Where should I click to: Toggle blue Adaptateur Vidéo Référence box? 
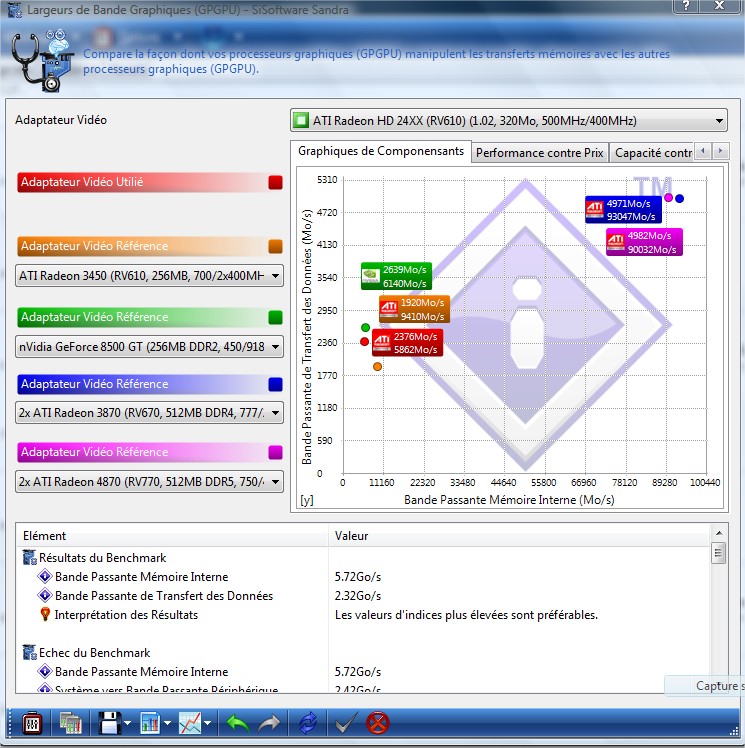pyautogui.click(x=275, y=384)
